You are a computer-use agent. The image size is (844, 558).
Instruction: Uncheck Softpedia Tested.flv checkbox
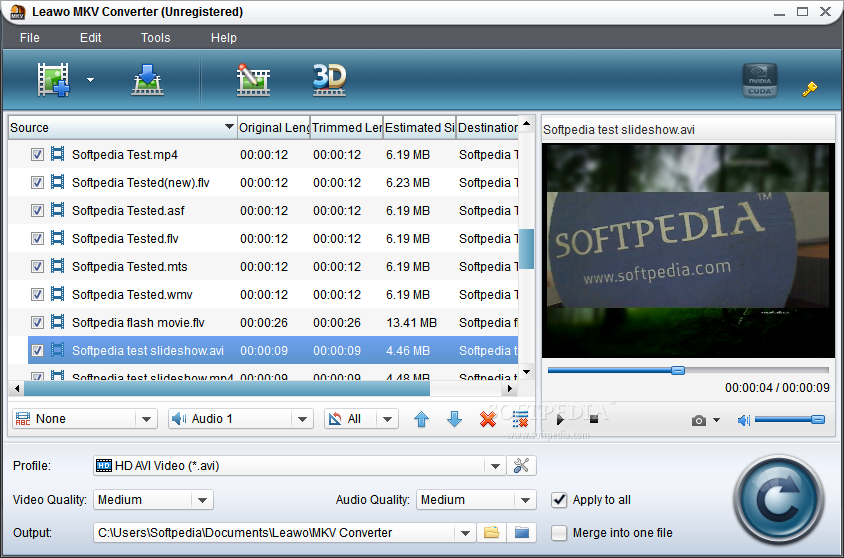point(37,239)
